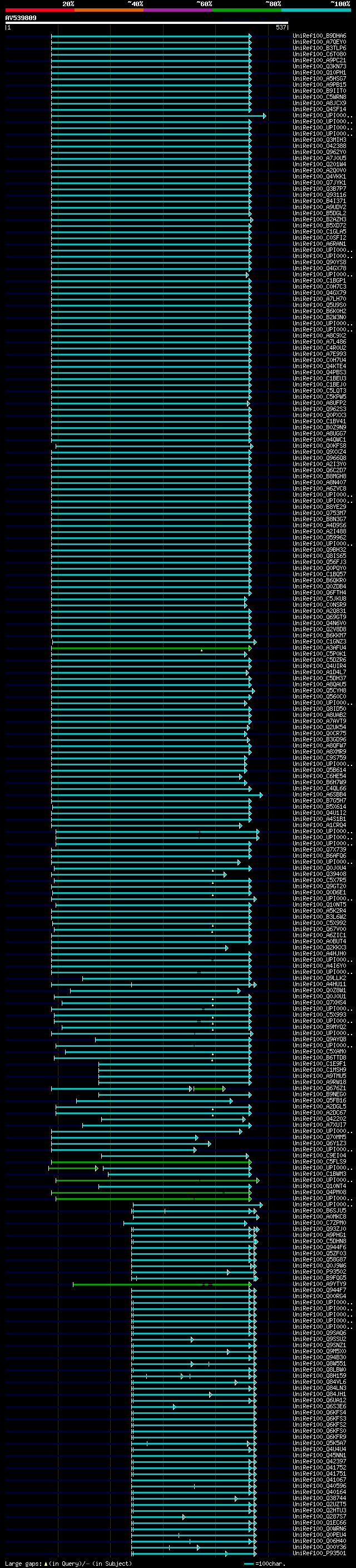Select label UniRef100_Q2UK54
Screen dimensions: 356x1568
319,727
